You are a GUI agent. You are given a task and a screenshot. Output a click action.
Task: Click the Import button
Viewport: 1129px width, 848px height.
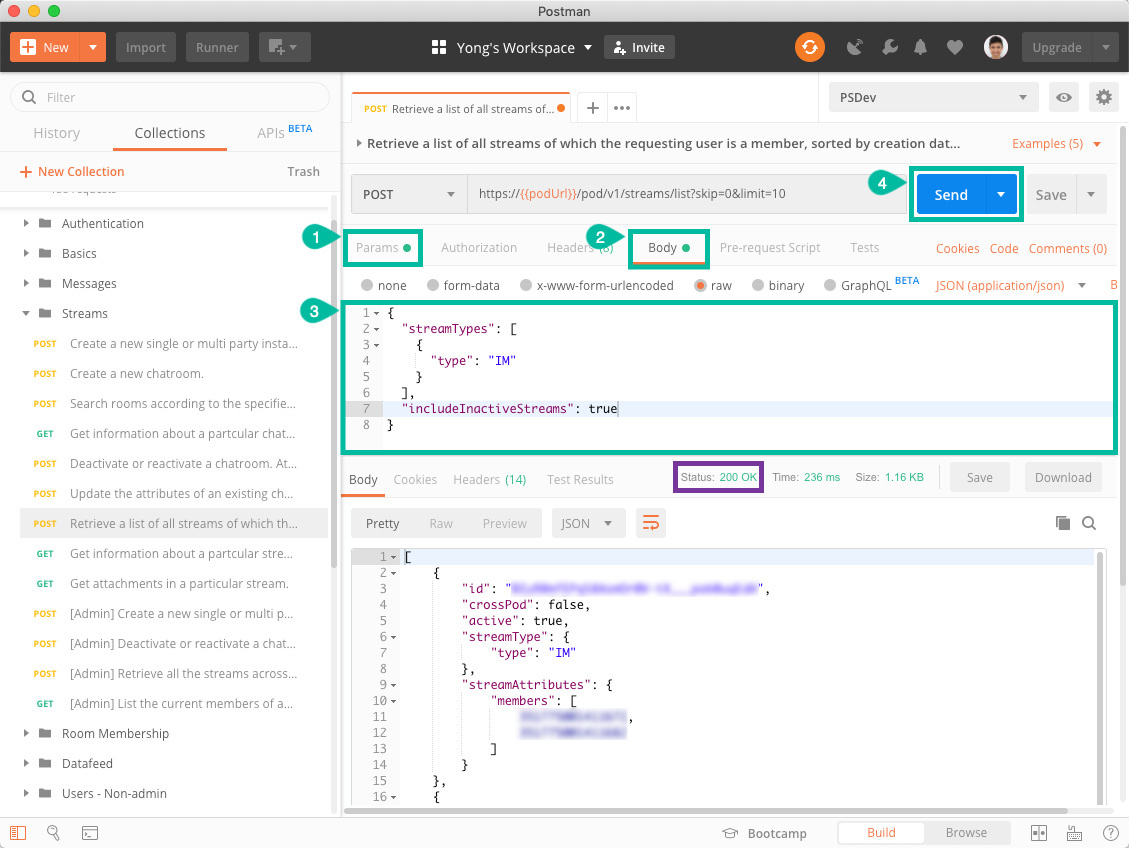145,48
